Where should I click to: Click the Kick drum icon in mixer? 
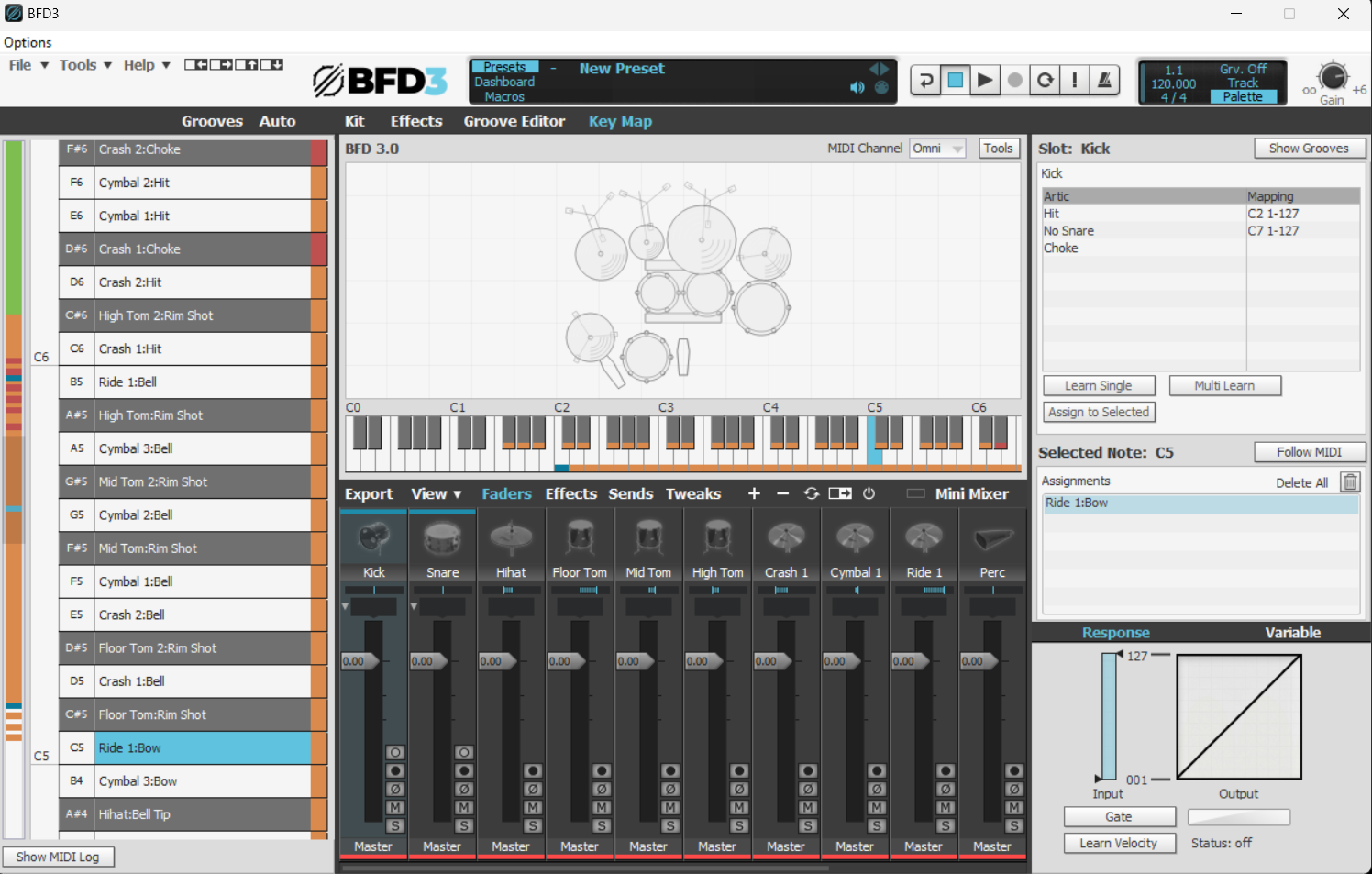pos(373,537)
